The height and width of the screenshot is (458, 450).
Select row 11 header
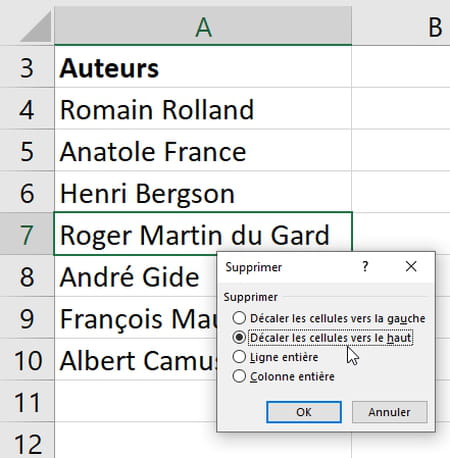[x=27, y=401]
